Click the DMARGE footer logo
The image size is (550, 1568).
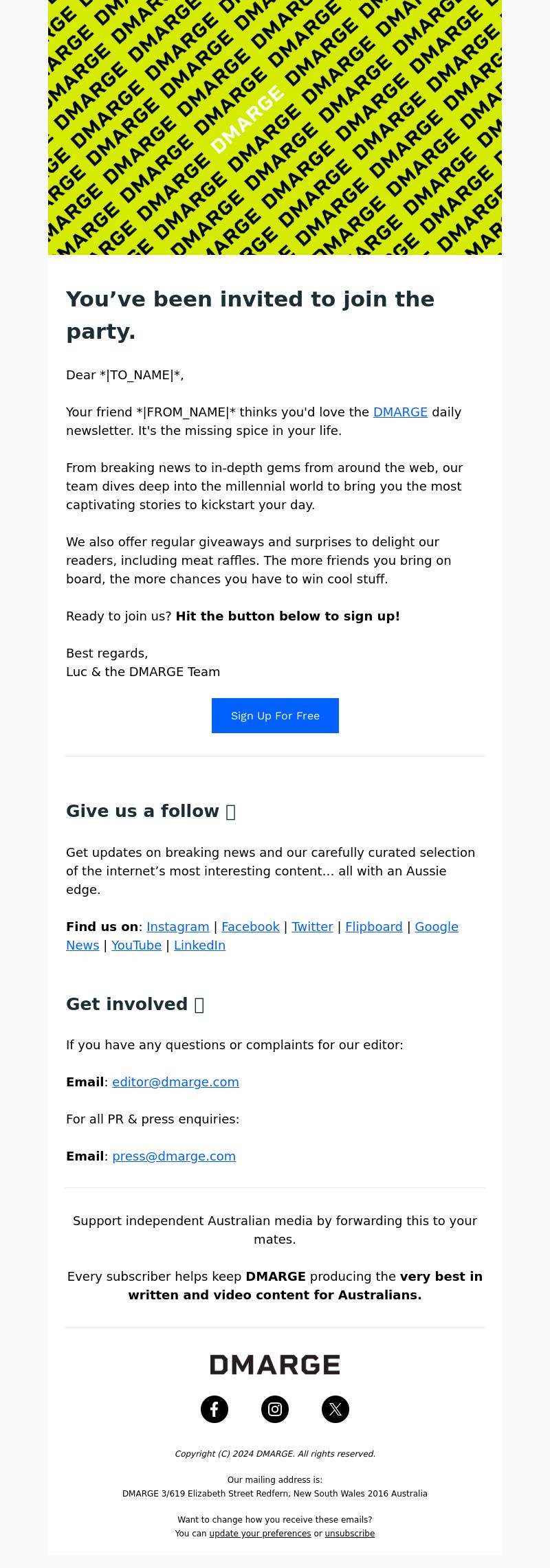pyautogui.click(x=275, y=1365)
